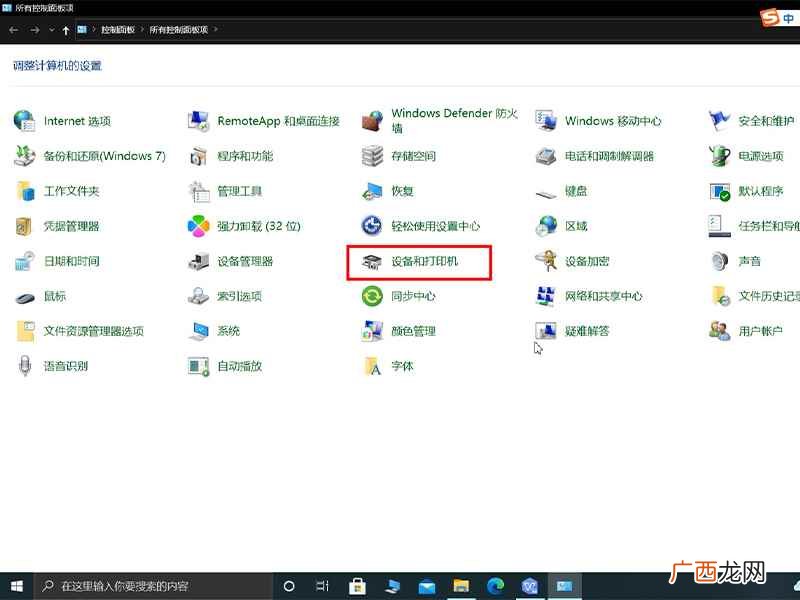Open the 疑难解答 text link
Screen dimensions: 800x600
pyautogui.click(x=587, y=331)
